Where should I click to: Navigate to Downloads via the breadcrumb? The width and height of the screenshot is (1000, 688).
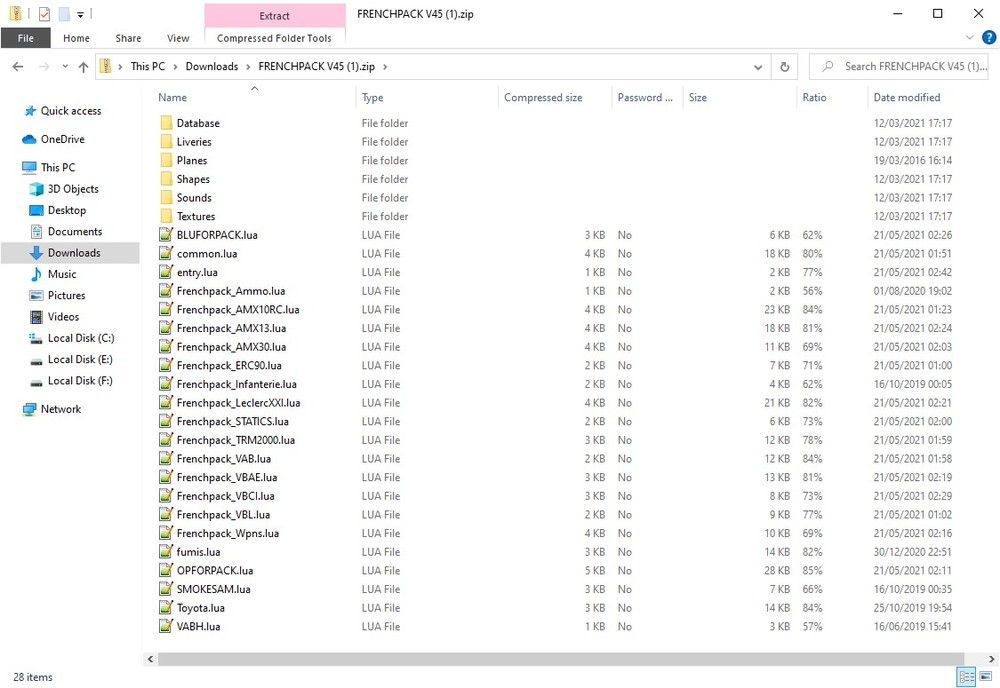pyautogui.click(x=211, y=66)
